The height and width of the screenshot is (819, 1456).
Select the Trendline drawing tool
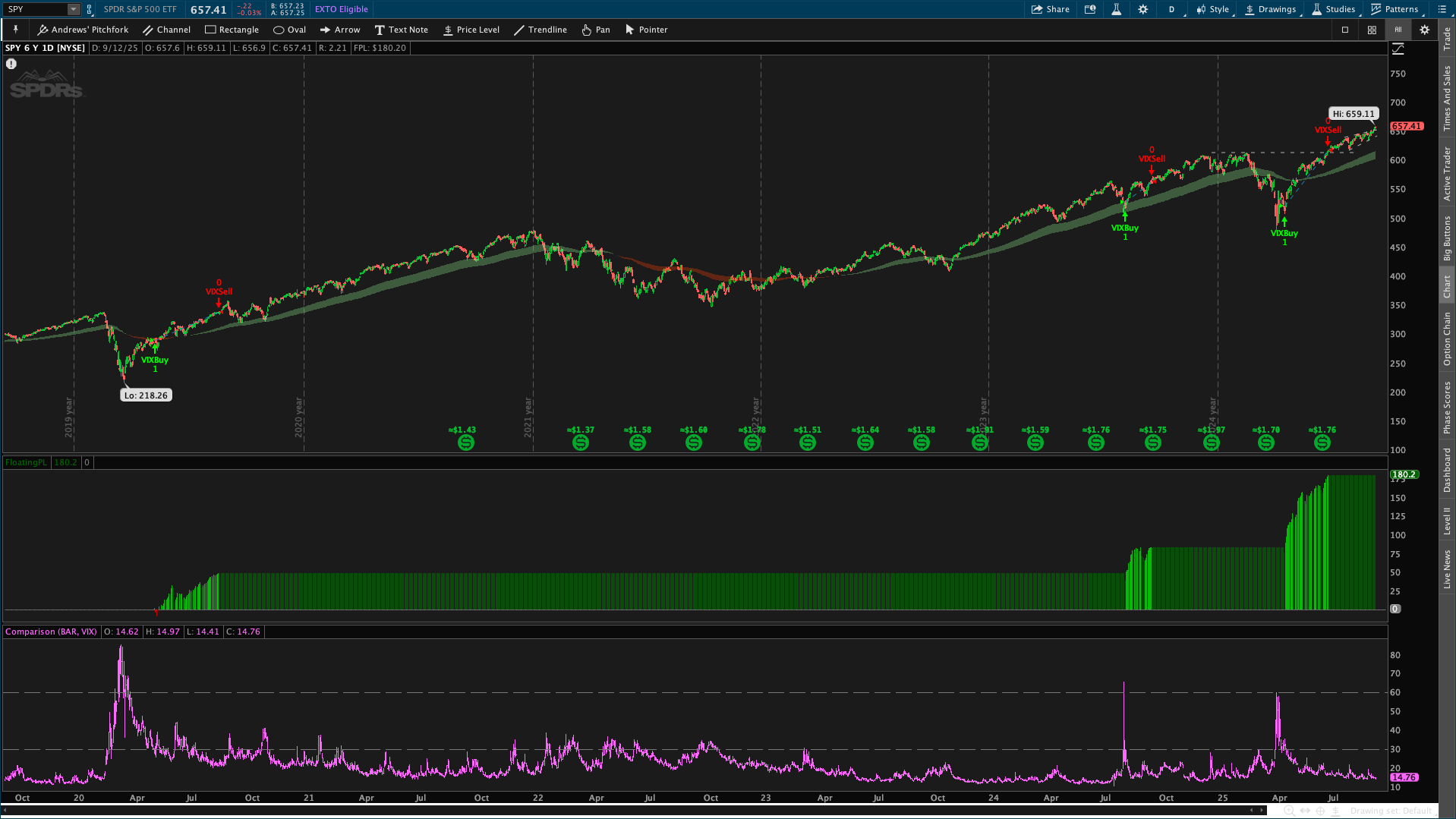540,30
